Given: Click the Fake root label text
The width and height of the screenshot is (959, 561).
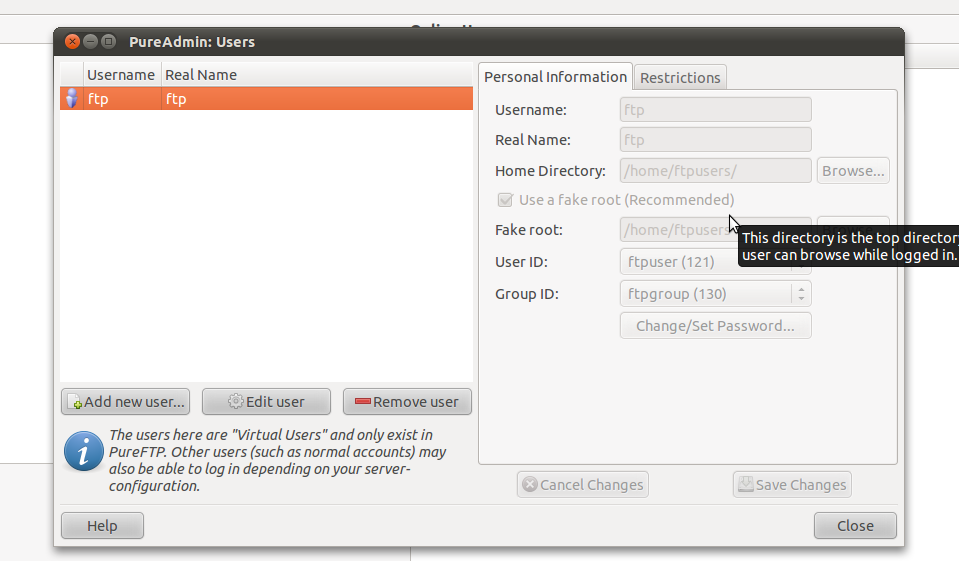Looking at the screenshot, I should click(x=528, y=230).
